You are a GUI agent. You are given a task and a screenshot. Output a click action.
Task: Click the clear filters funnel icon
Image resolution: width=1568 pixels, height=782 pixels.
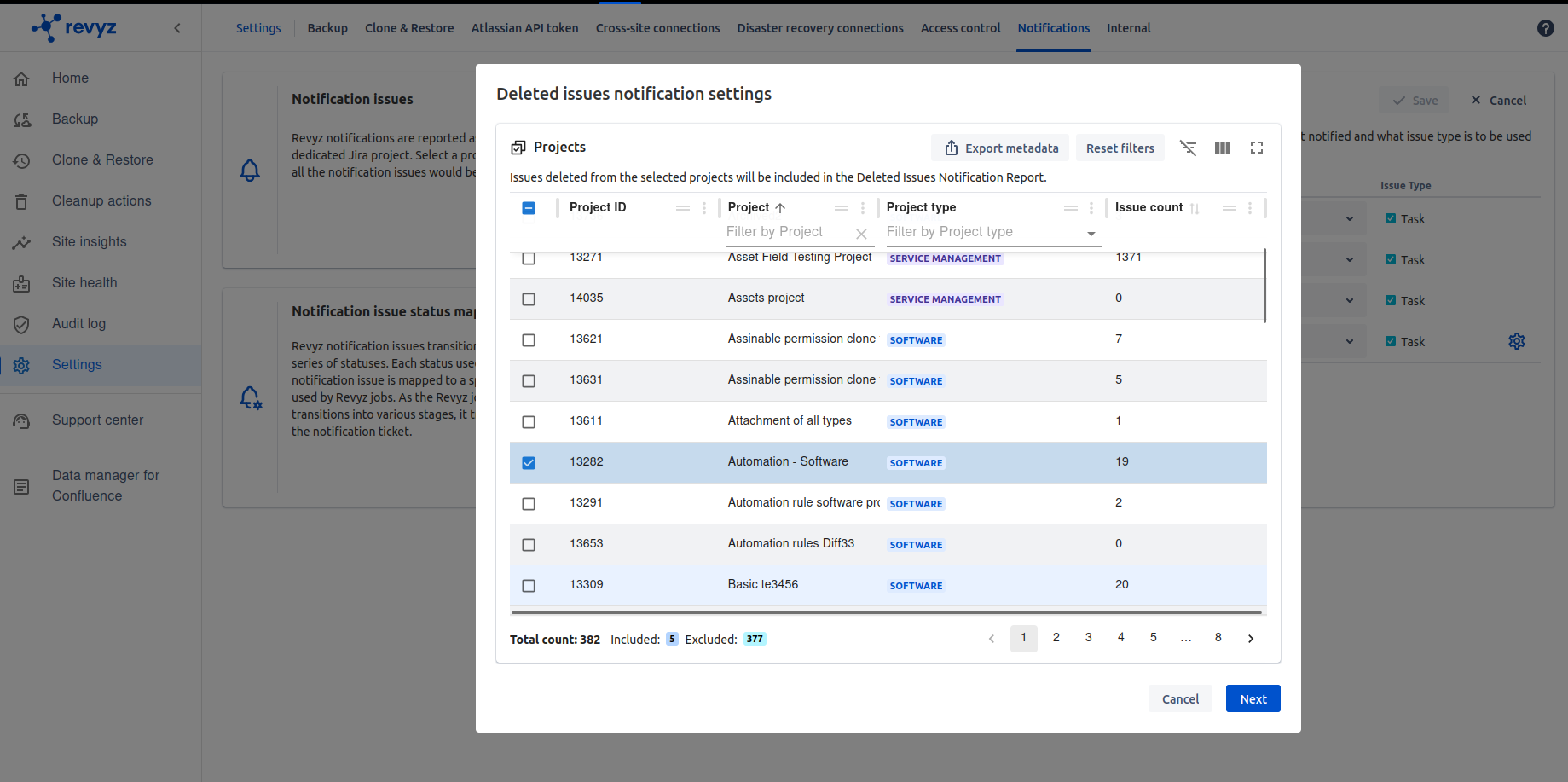pos(1188,148)
